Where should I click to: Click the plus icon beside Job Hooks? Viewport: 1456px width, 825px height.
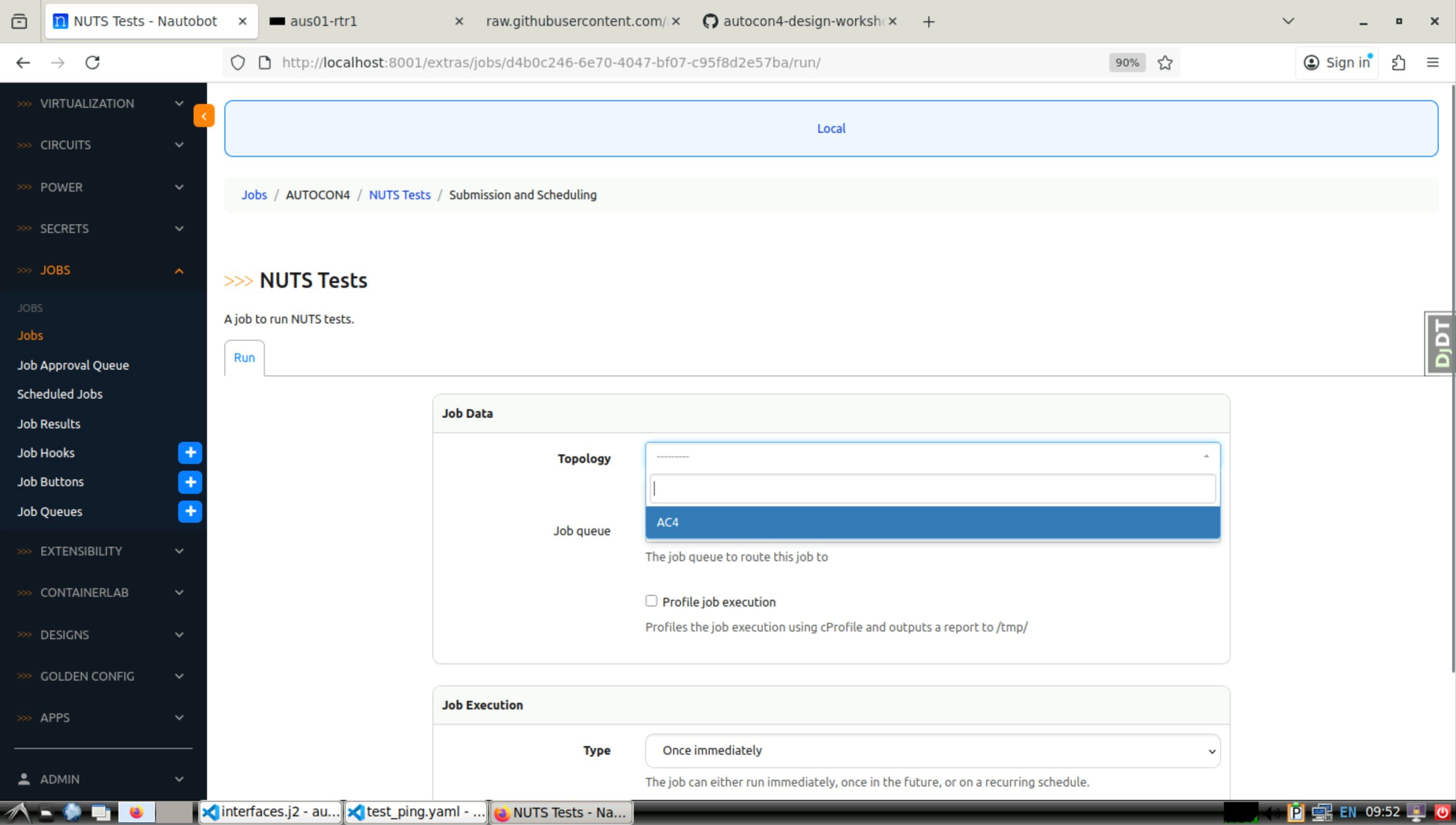(190, 453)
